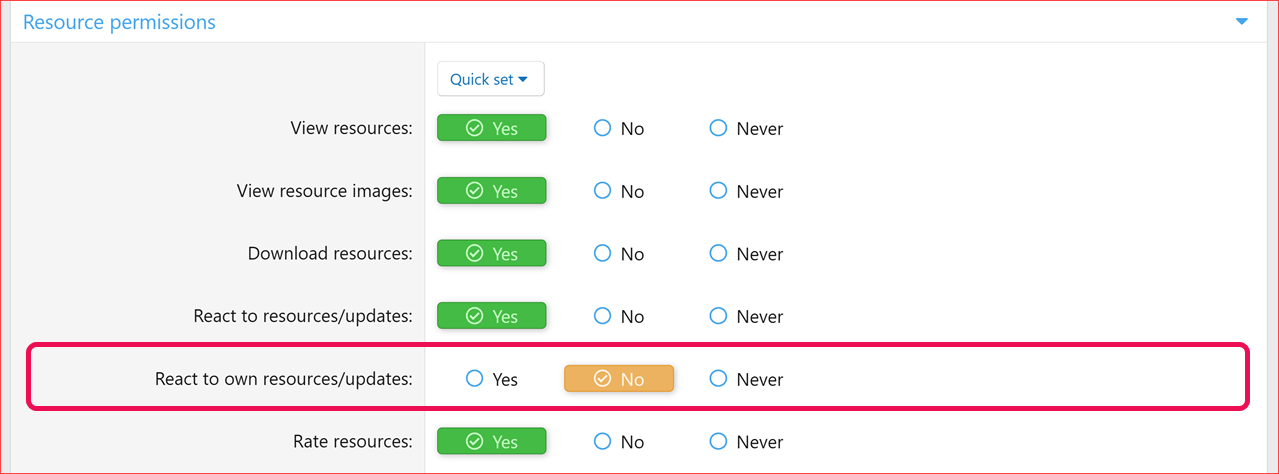This screenshot has width=1279, height=474.
Task: Click the Resource permissions heading
Action: coord(119,22)
